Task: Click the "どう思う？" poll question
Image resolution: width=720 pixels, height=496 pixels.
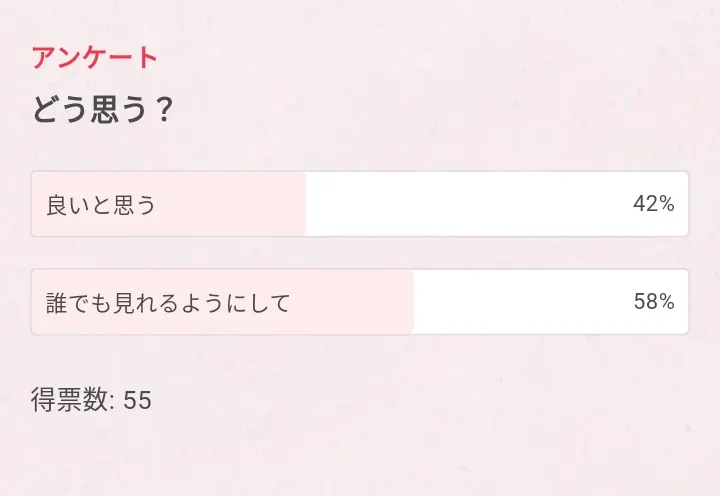Action: (103, 109)
